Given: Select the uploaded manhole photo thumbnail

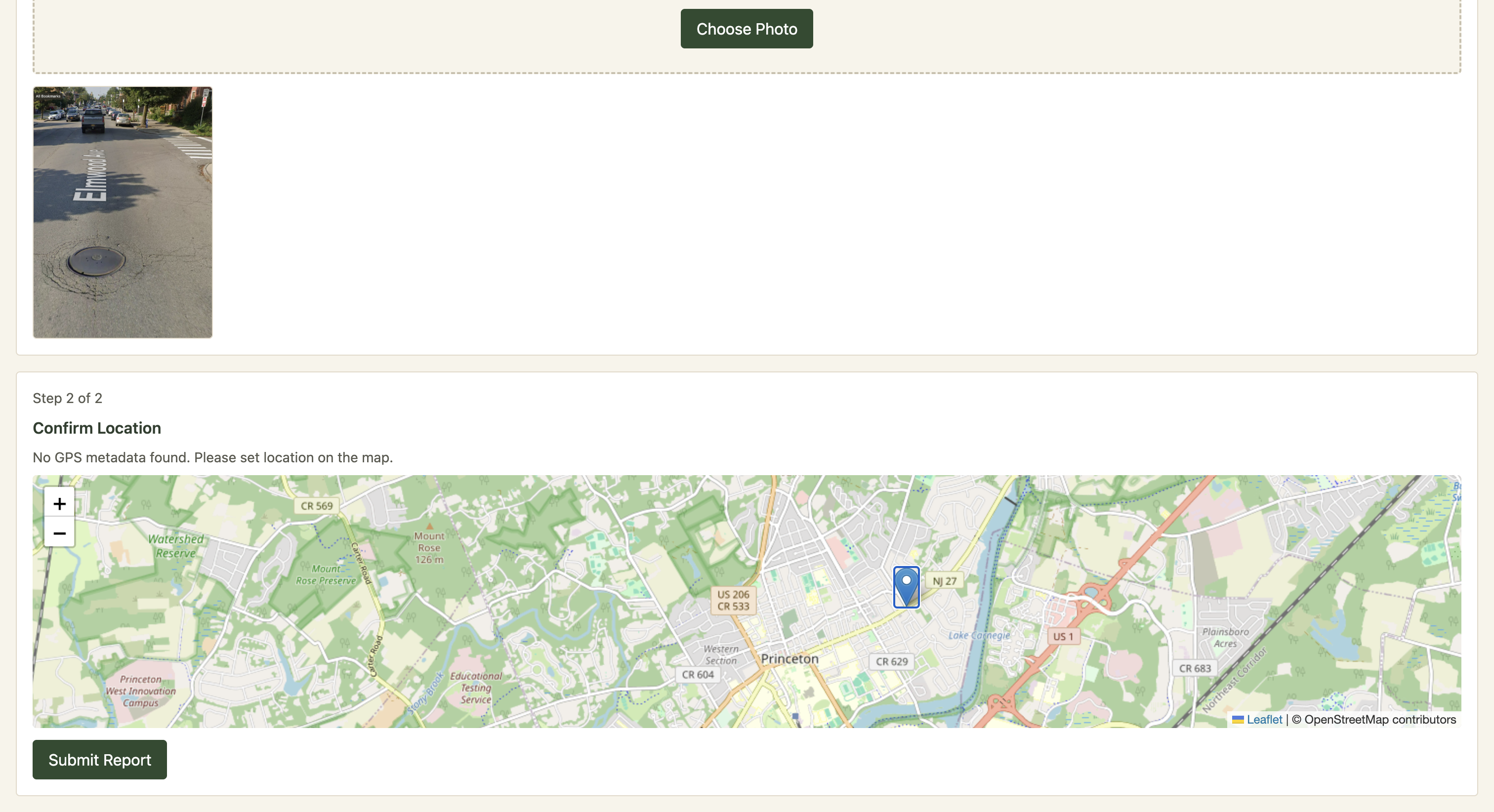Looking at the screenshot, I should (123, 212).
